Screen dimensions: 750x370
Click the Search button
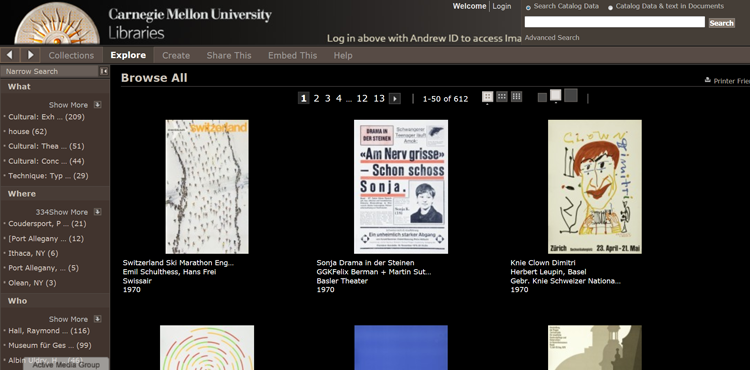[x=721, y=22]
